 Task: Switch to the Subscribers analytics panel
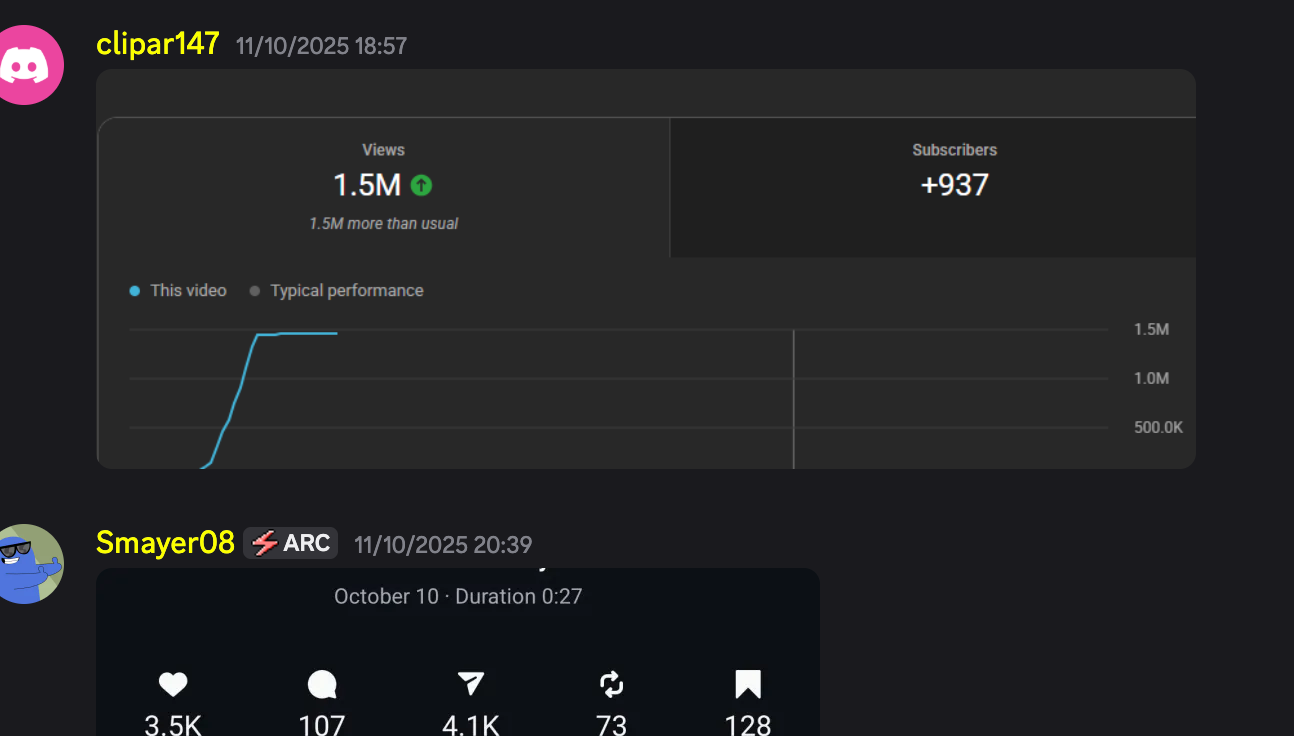tap(954, 186)
